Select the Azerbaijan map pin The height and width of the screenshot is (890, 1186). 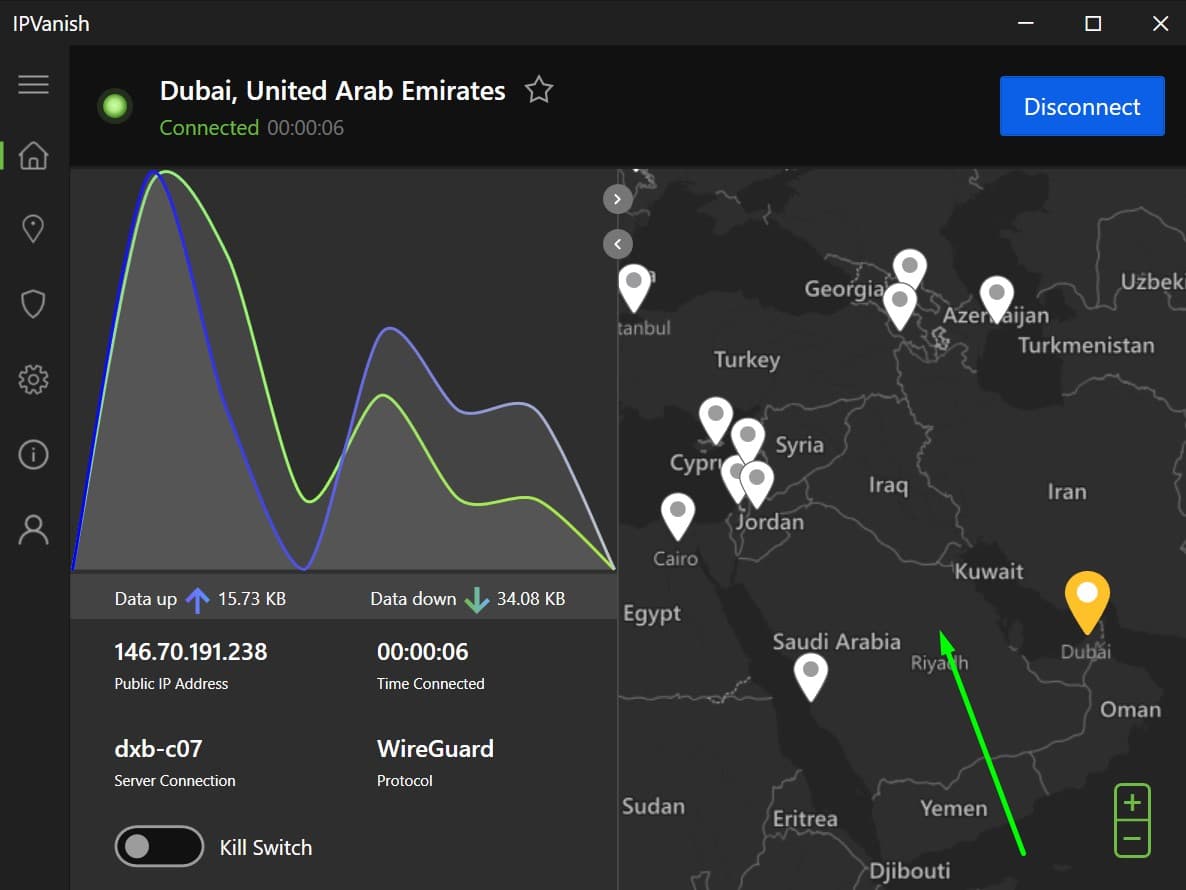click(997, 299)
